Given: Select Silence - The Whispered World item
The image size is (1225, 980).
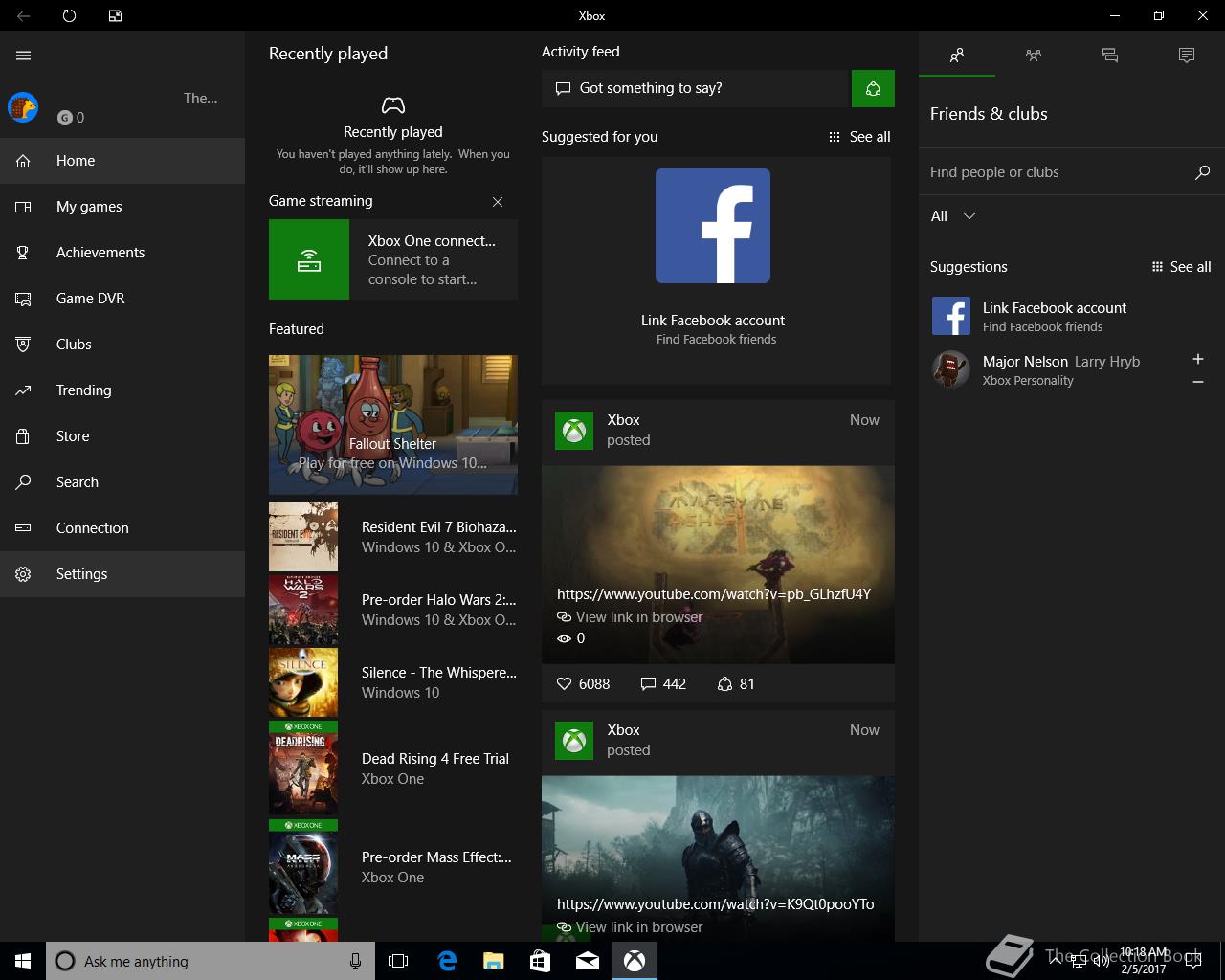Looking at the screenshot, I should [393, 682].
